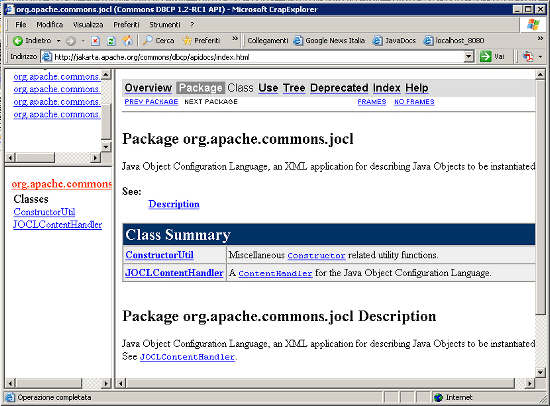Click the toolbar icon right of the Vai button
This screenshot has height=406, width=550.
tap(528, 56)
